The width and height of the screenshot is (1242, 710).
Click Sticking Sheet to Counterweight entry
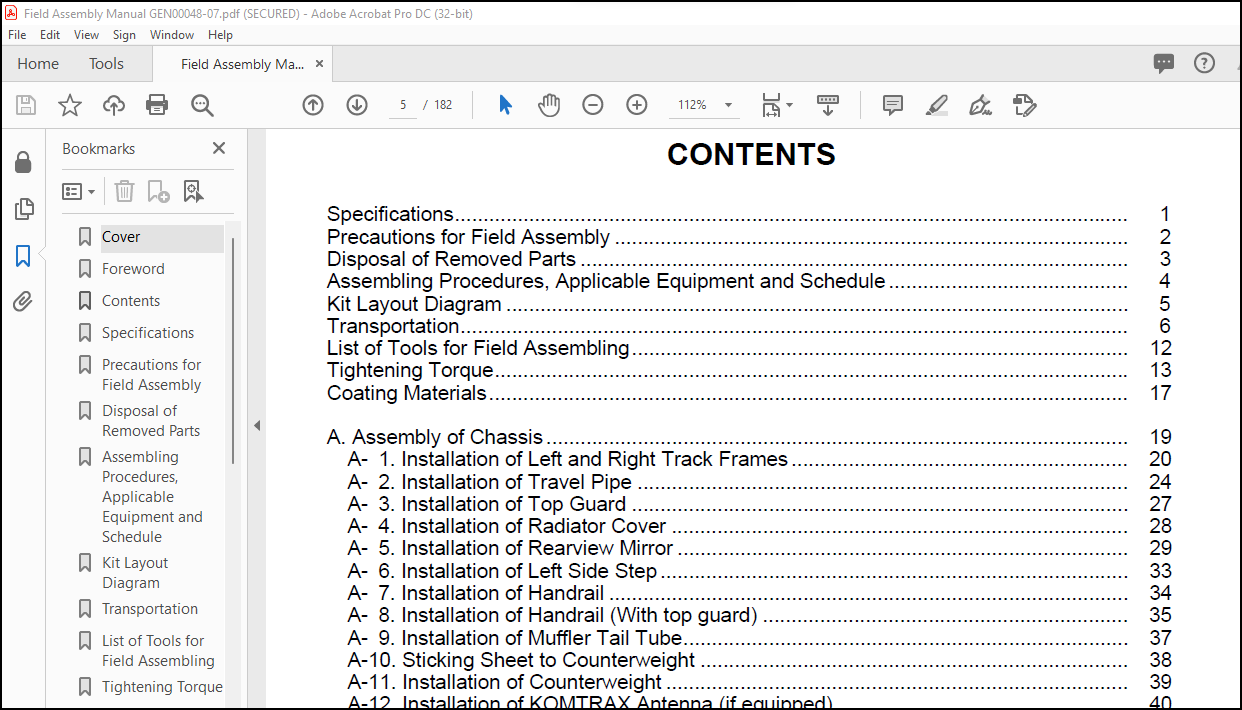[759, 660]
